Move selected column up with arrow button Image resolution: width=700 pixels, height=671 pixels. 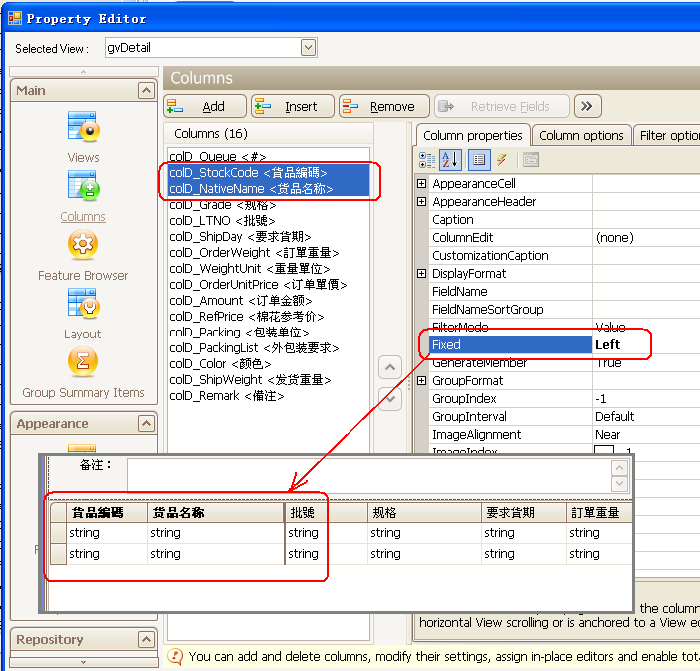pos(390,368)
